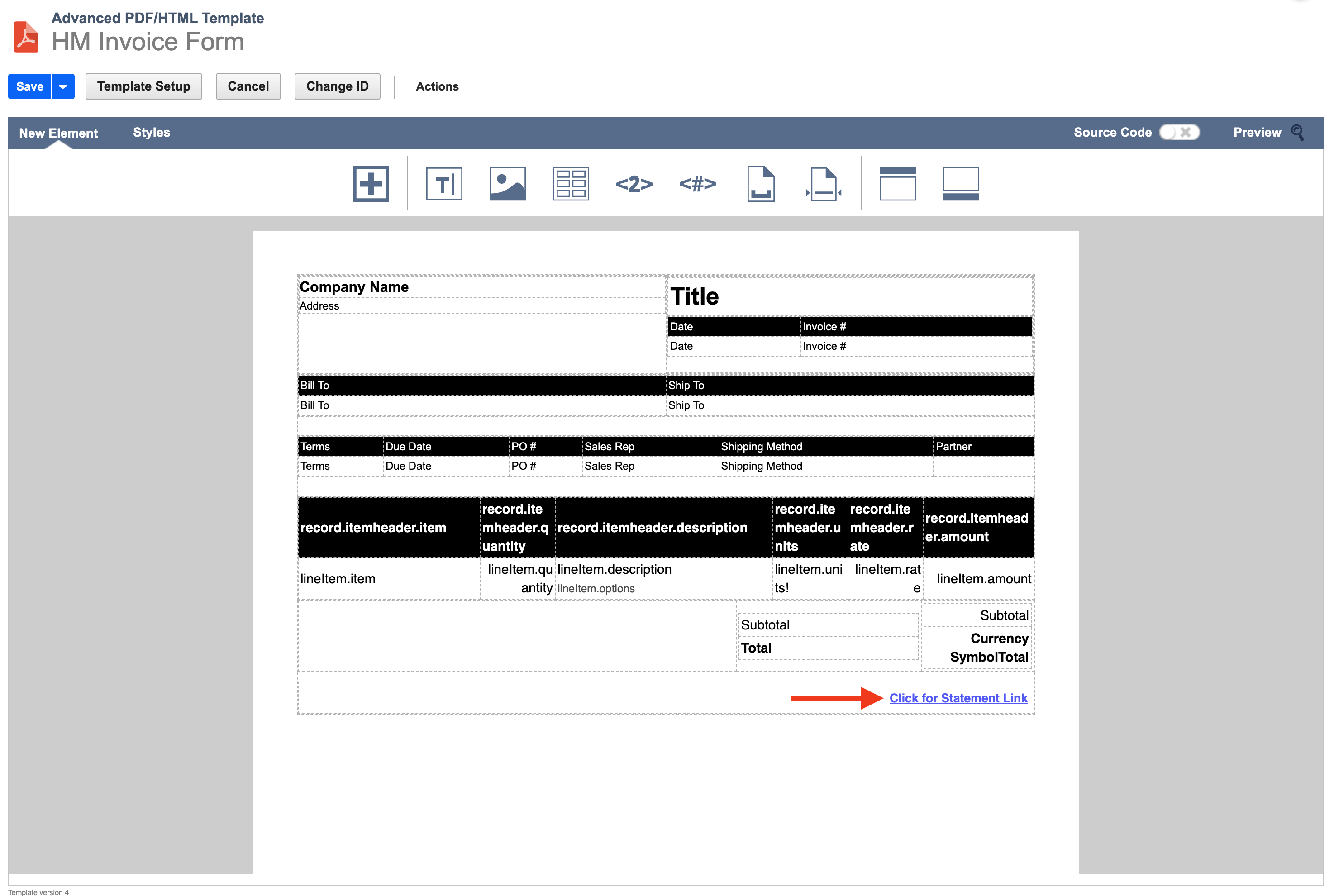Image resolution: width=1334 pixels, height=896 pixels.
Task: Select the record.itemheader.amount header cell
Action: click(978, 528)
